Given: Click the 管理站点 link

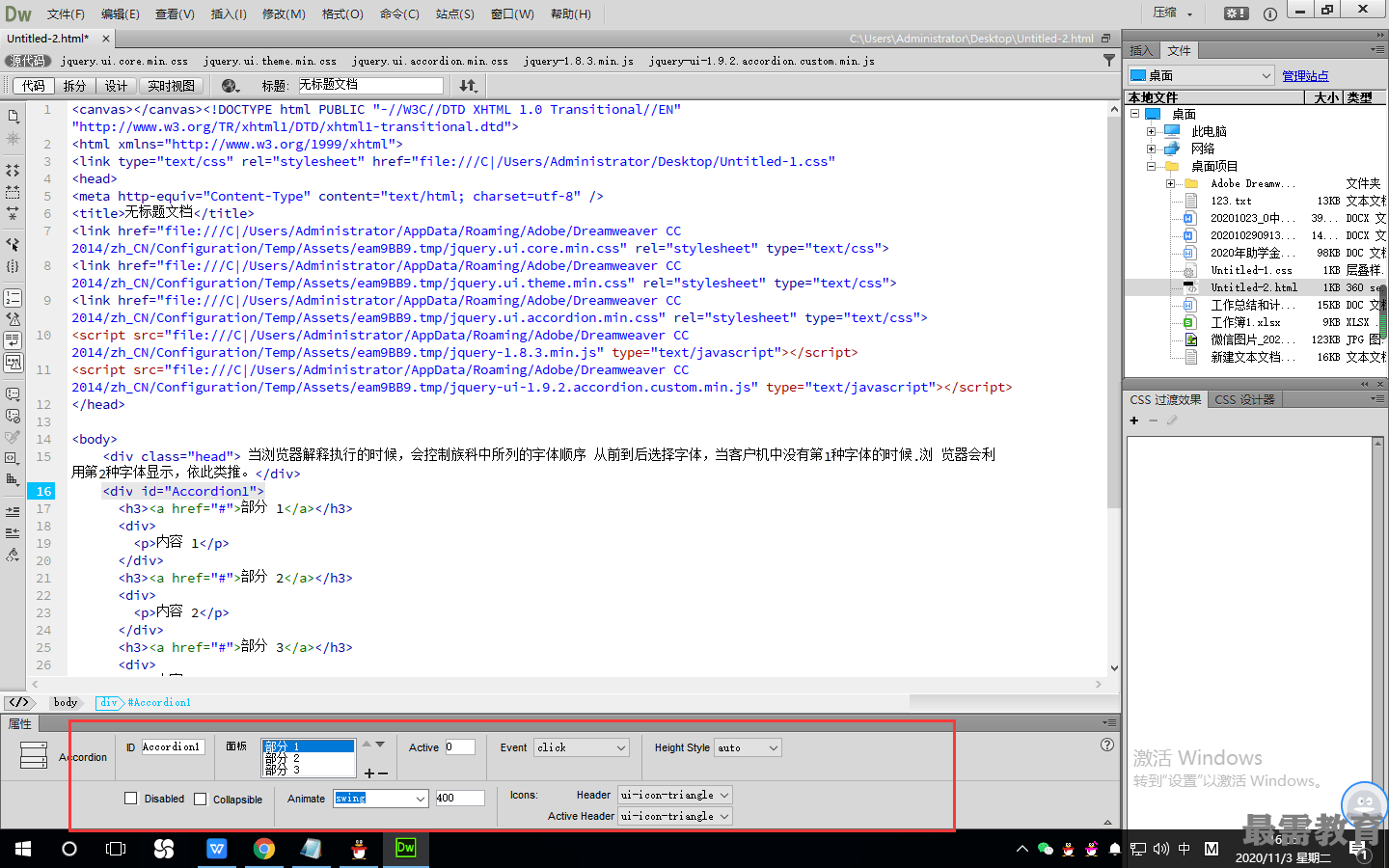Looking at the screenshot, I should (1305, 75).
